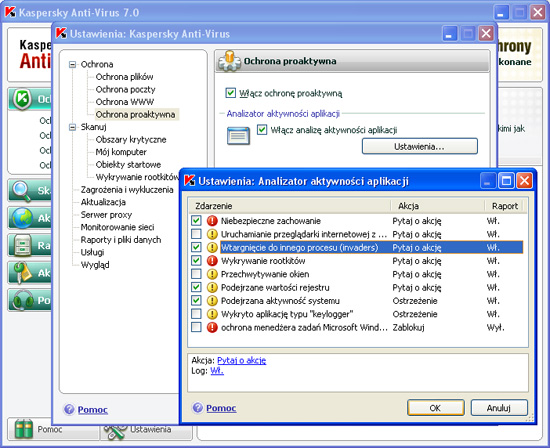Toggle Włącz ochronę proaktywną checkbox
Screen dimensions: 550x448
[230, 93]
